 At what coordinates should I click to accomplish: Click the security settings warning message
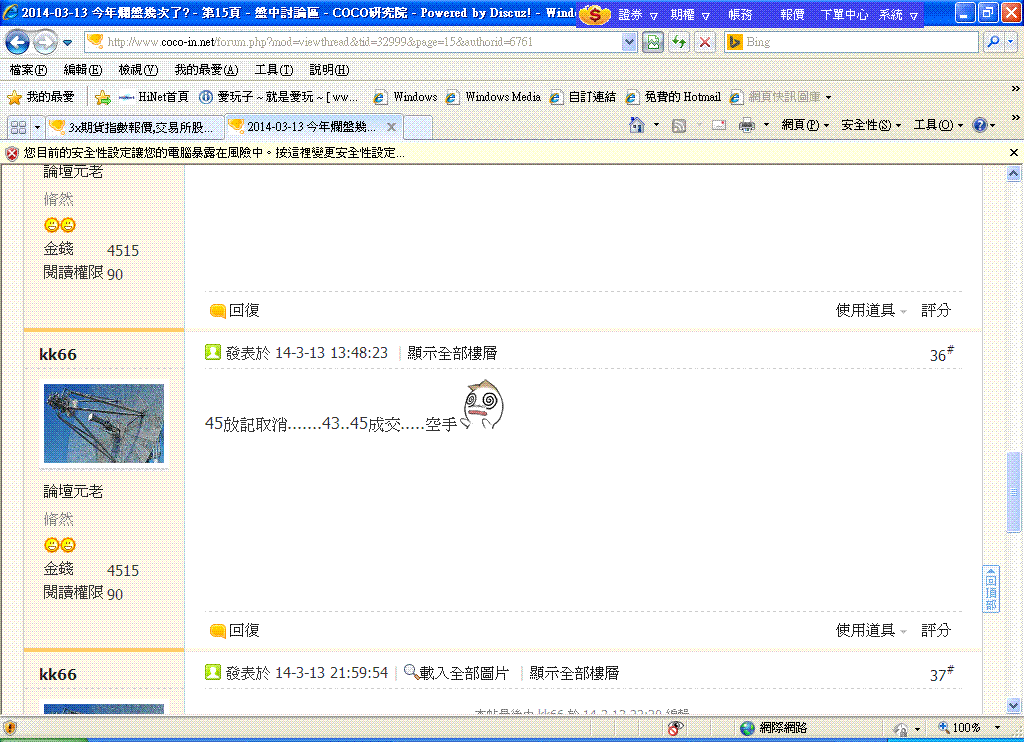click(x=214, y=153)
